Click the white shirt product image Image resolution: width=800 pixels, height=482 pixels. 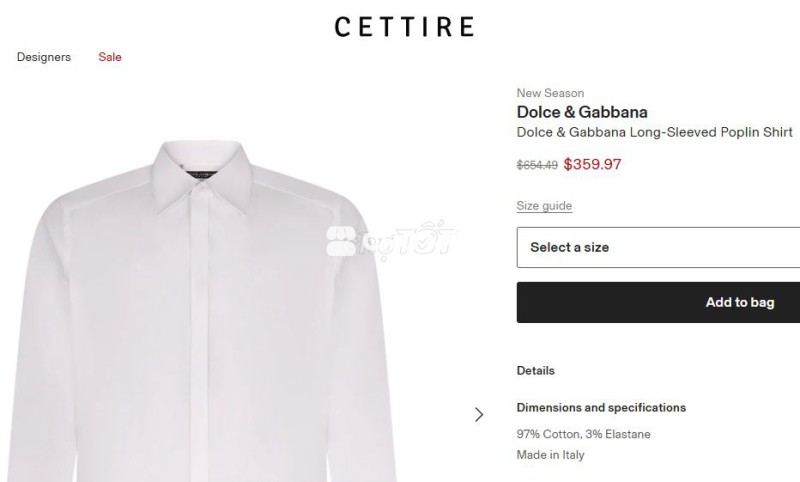200,320
